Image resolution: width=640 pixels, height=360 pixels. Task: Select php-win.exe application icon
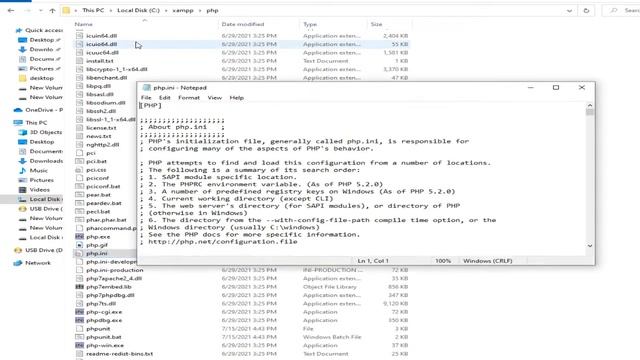click(x=79, y=345)
